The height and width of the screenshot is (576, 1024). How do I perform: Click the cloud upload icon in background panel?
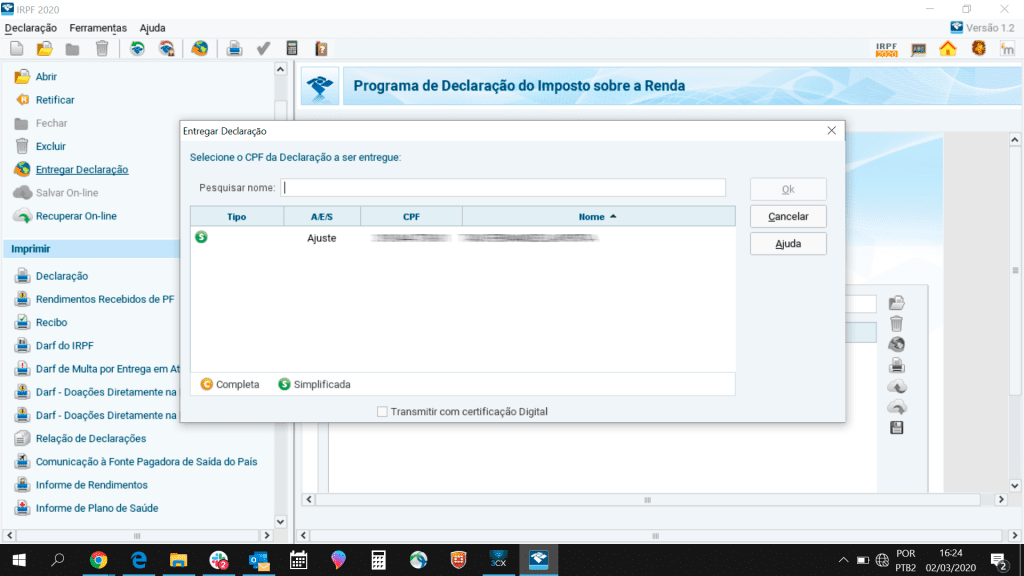click(897, 386)
